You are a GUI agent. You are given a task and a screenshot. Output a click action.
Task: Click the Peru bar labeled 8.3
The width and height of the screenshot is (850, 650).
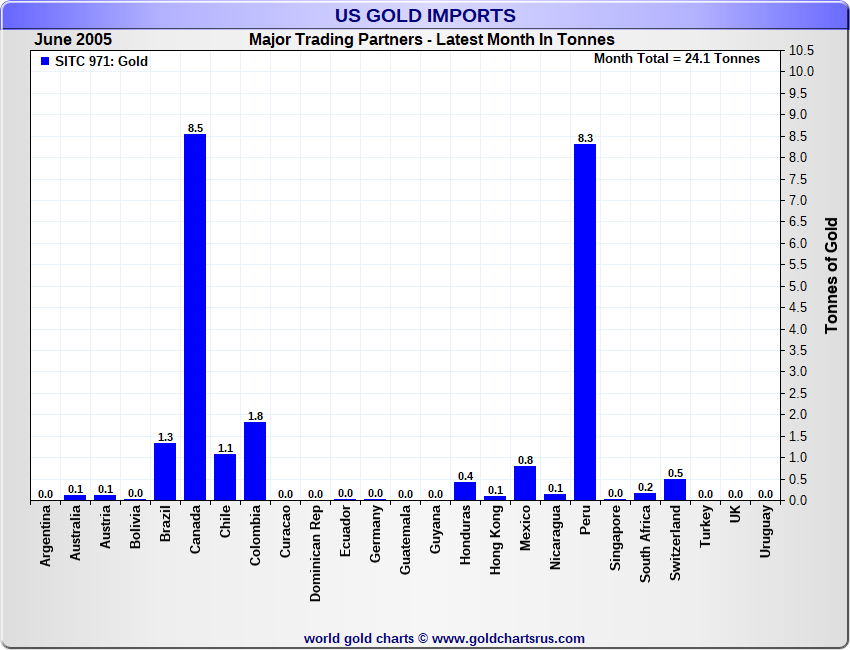(x=585, y=322)
